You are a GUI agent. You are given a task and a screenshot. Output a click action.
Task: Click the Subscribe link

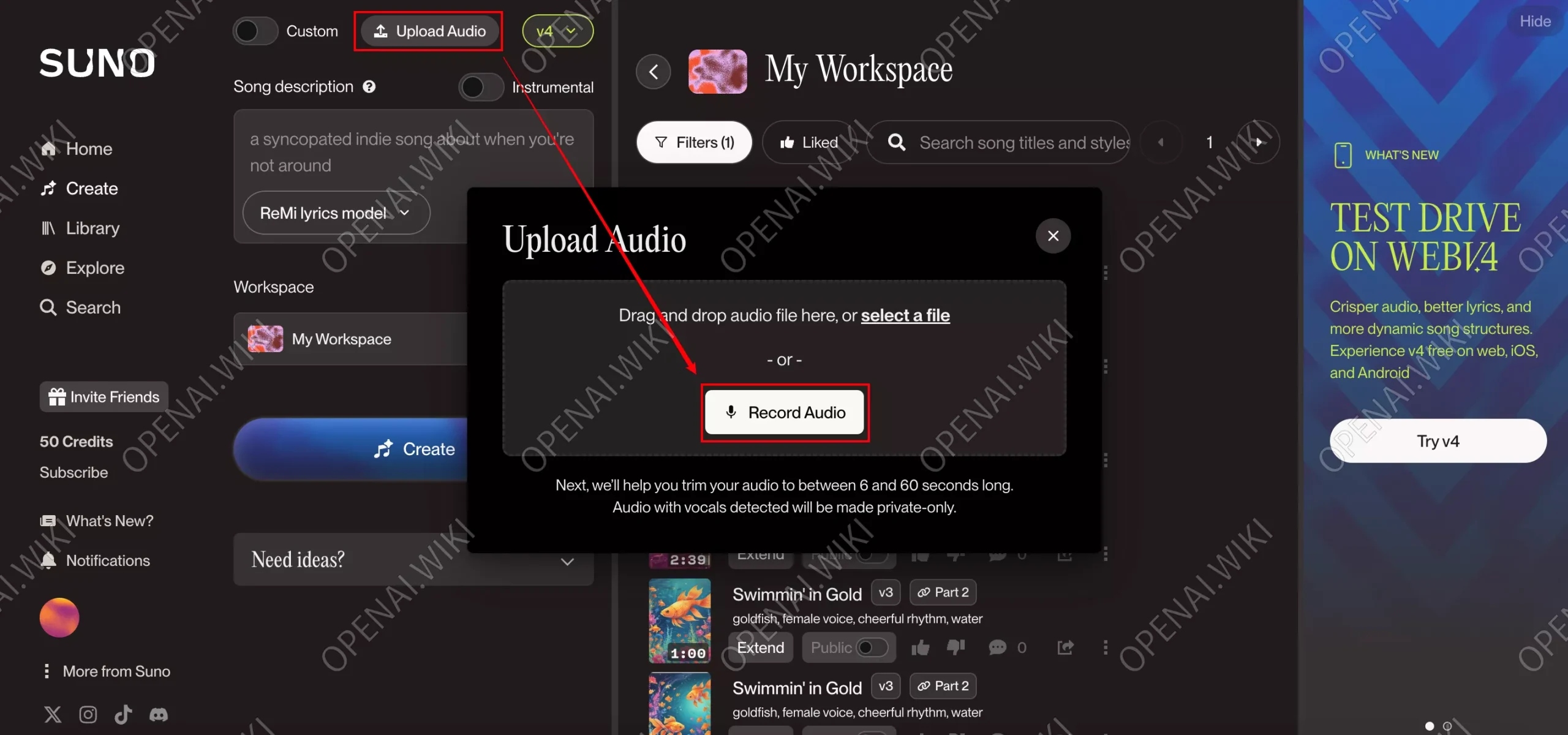tap(73, 472)
